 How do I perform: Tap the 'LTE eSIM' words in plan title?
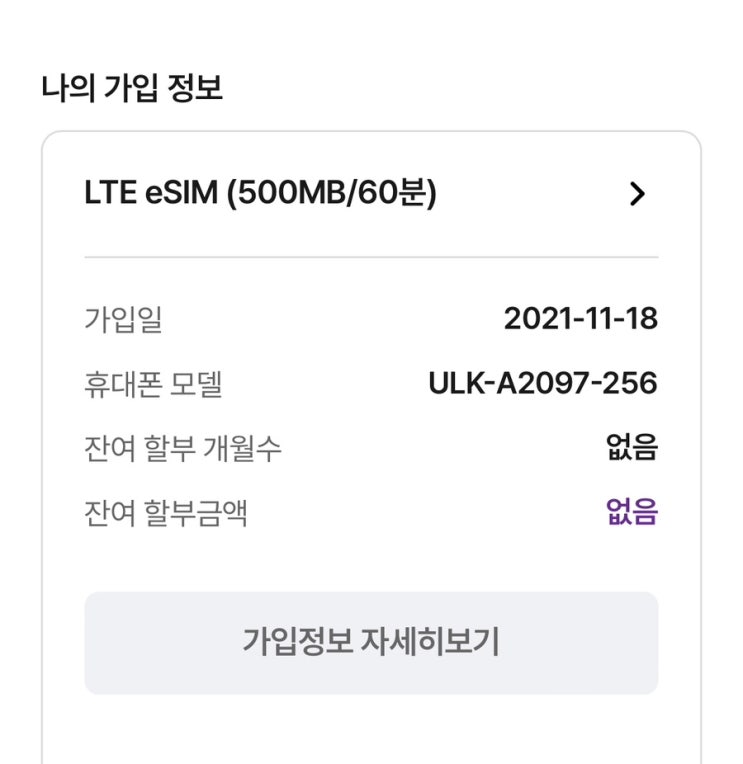(x=150, y=193)
